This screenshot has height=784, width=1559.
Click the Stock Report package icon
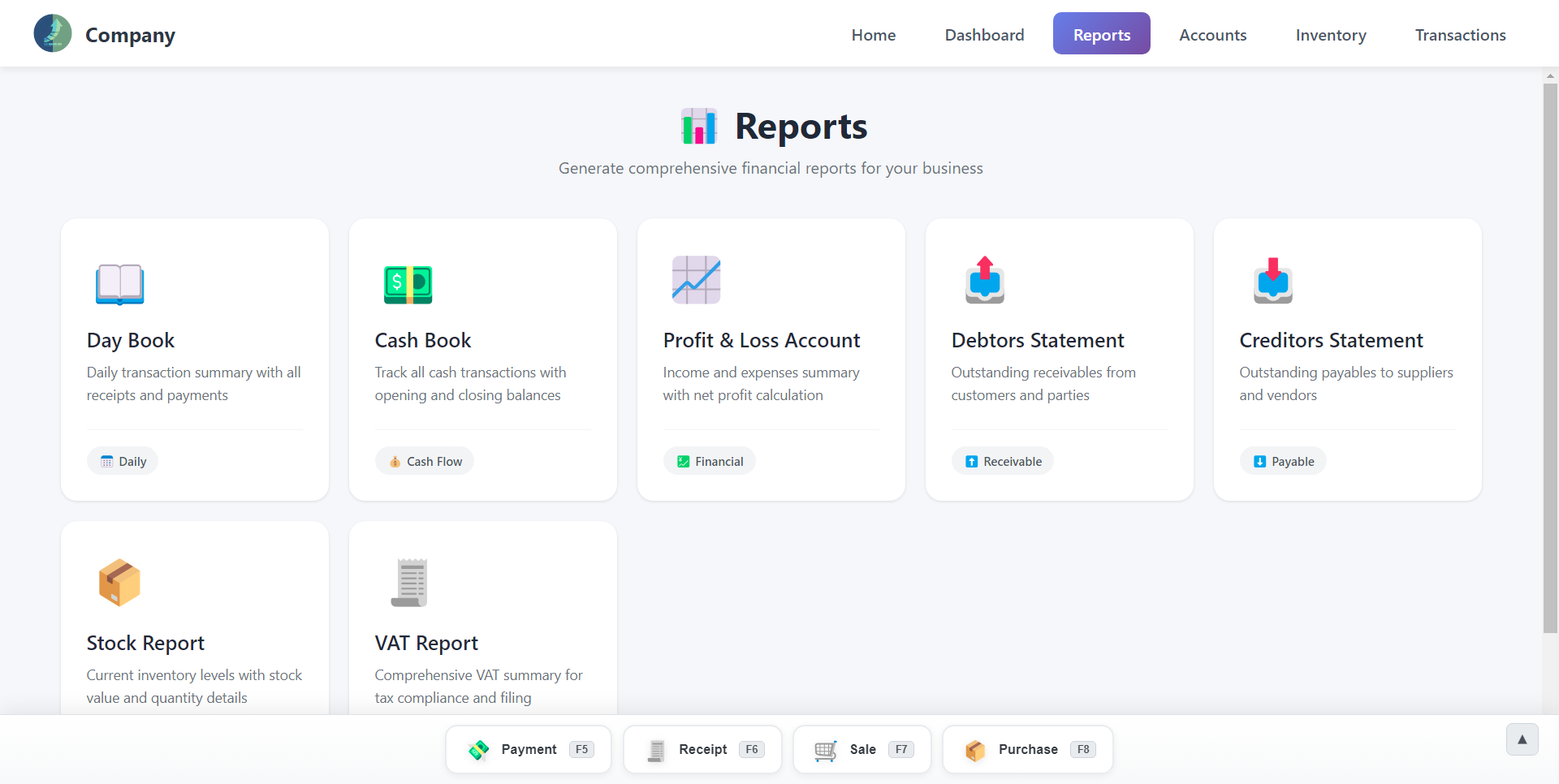coord(119,583)
